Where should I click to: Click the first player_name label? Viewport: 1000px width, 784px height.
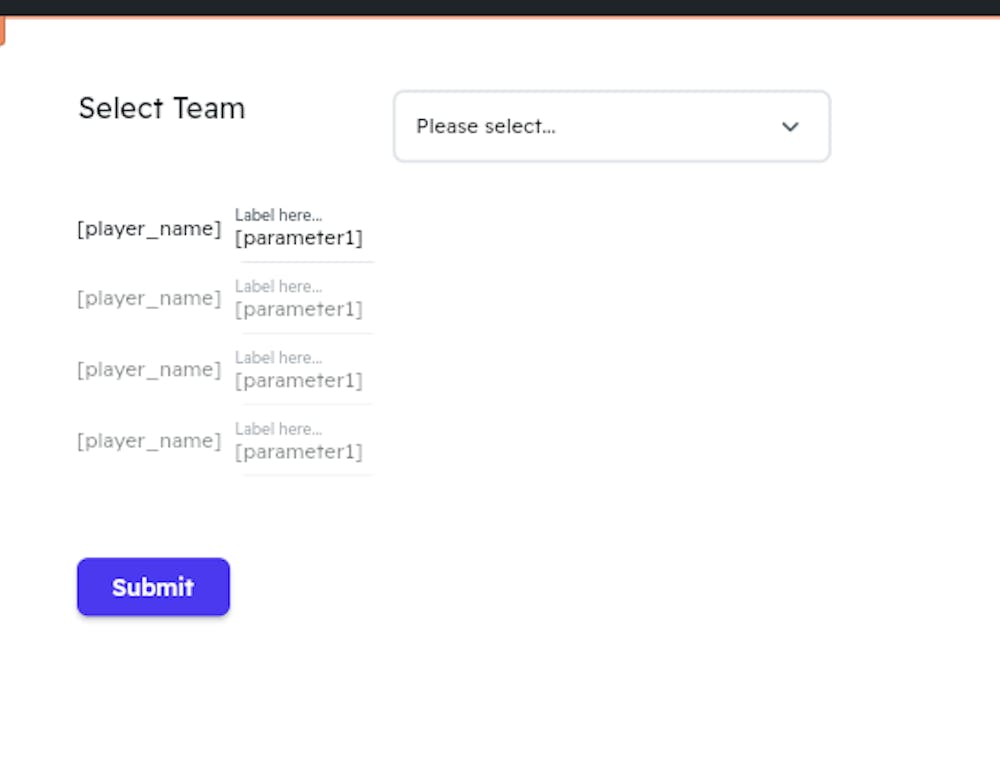[x=148, y=229]
